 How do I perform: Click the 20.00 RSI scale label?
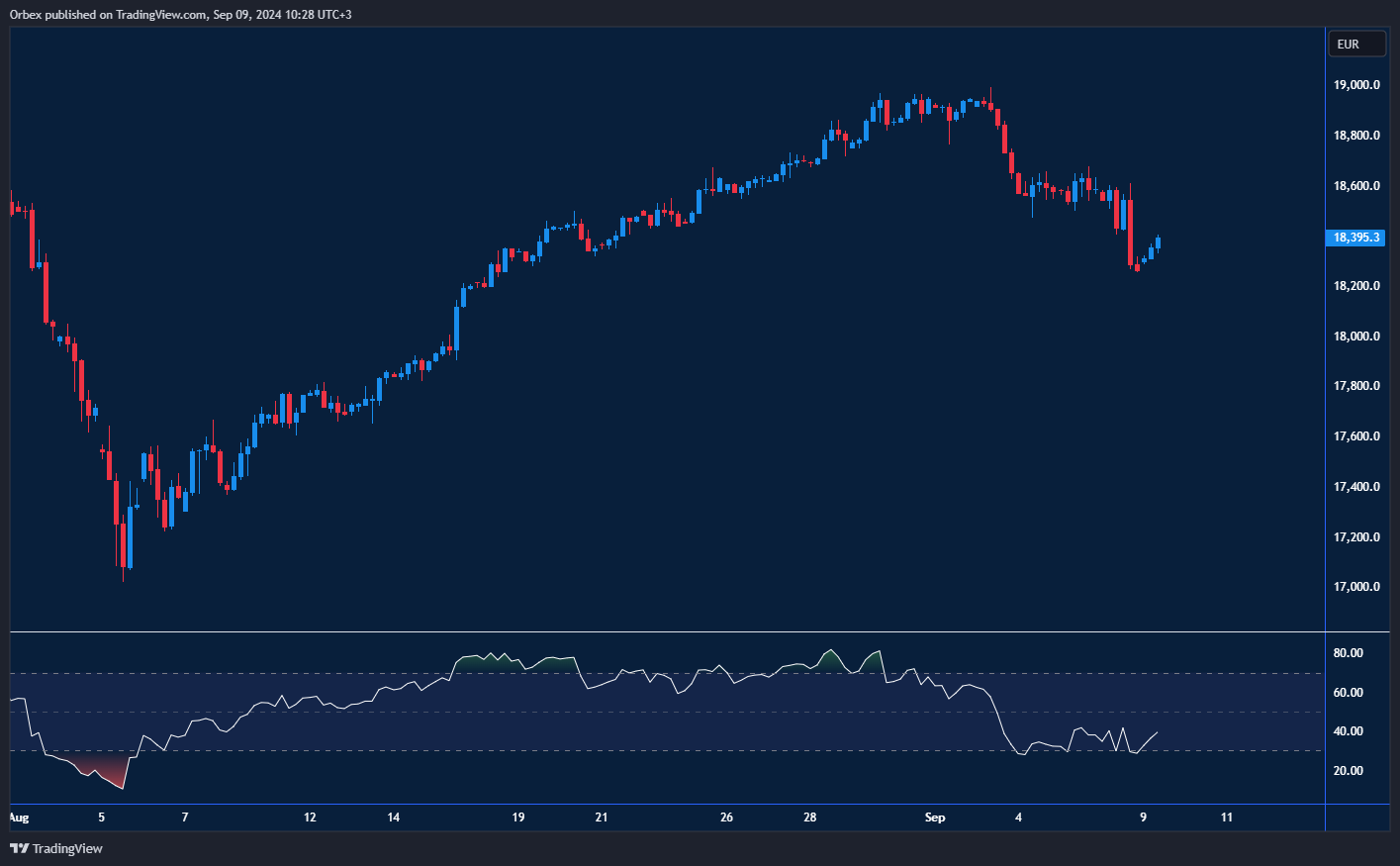click(1348, 771)
